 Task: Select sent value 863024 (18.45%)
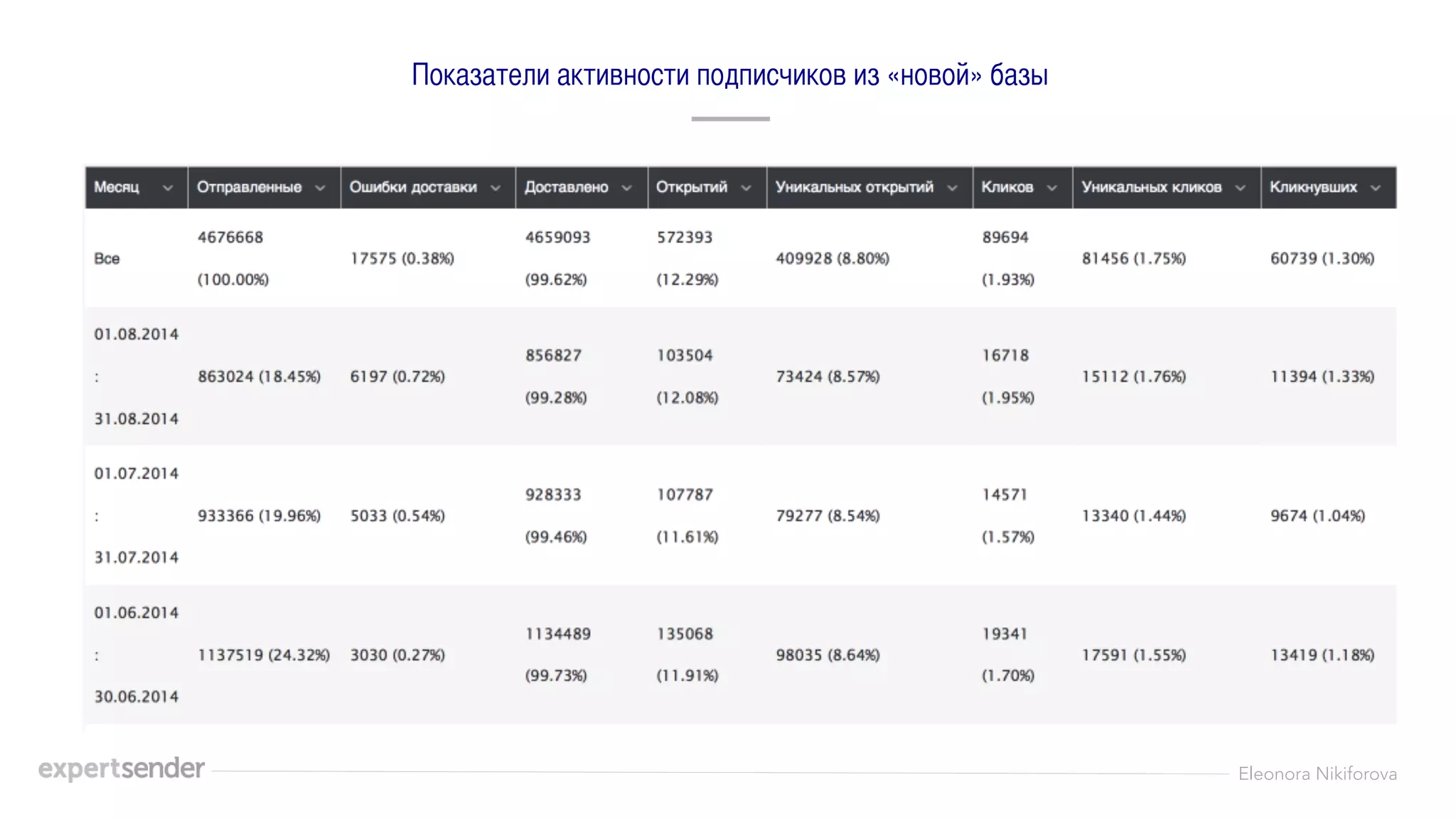click(x=259, y=377)
